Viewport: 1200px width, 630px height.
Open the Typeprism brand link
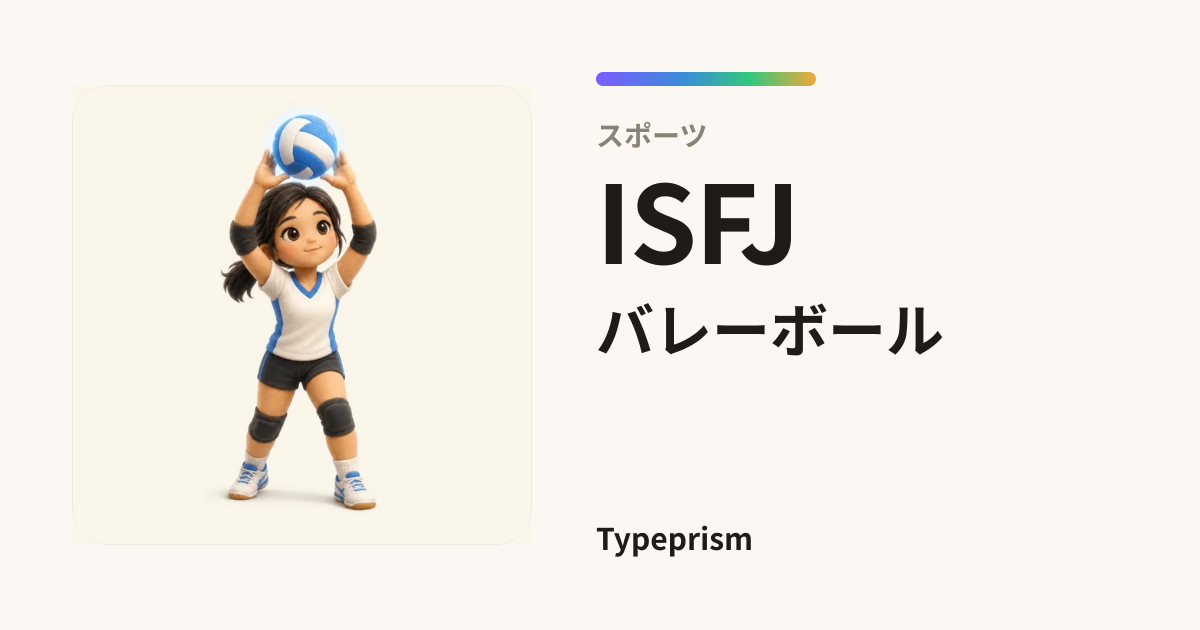pyautogui.click(x=674, y=540)
